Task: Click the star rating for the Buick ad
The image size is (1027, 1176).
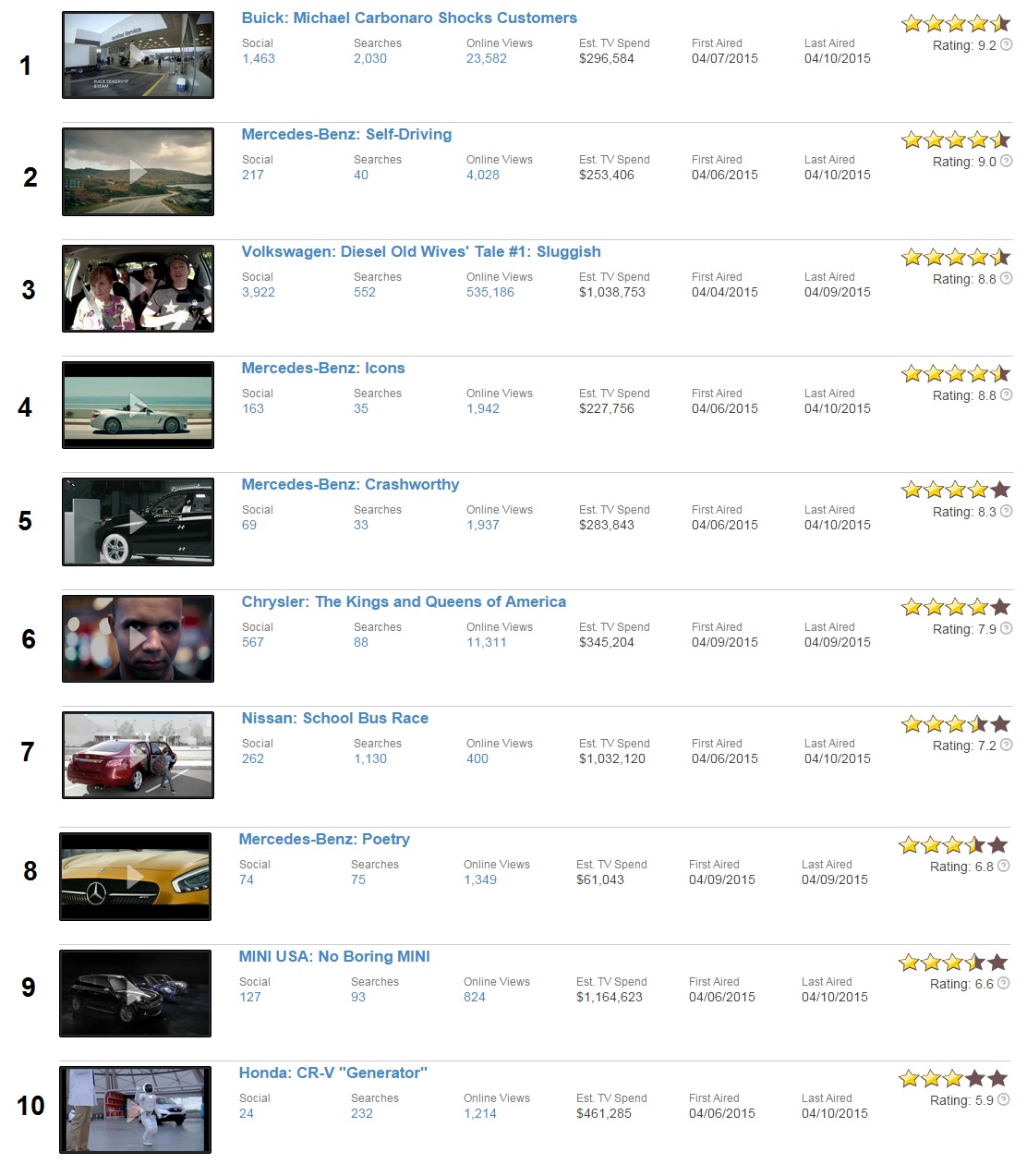Action: point(956,23)
